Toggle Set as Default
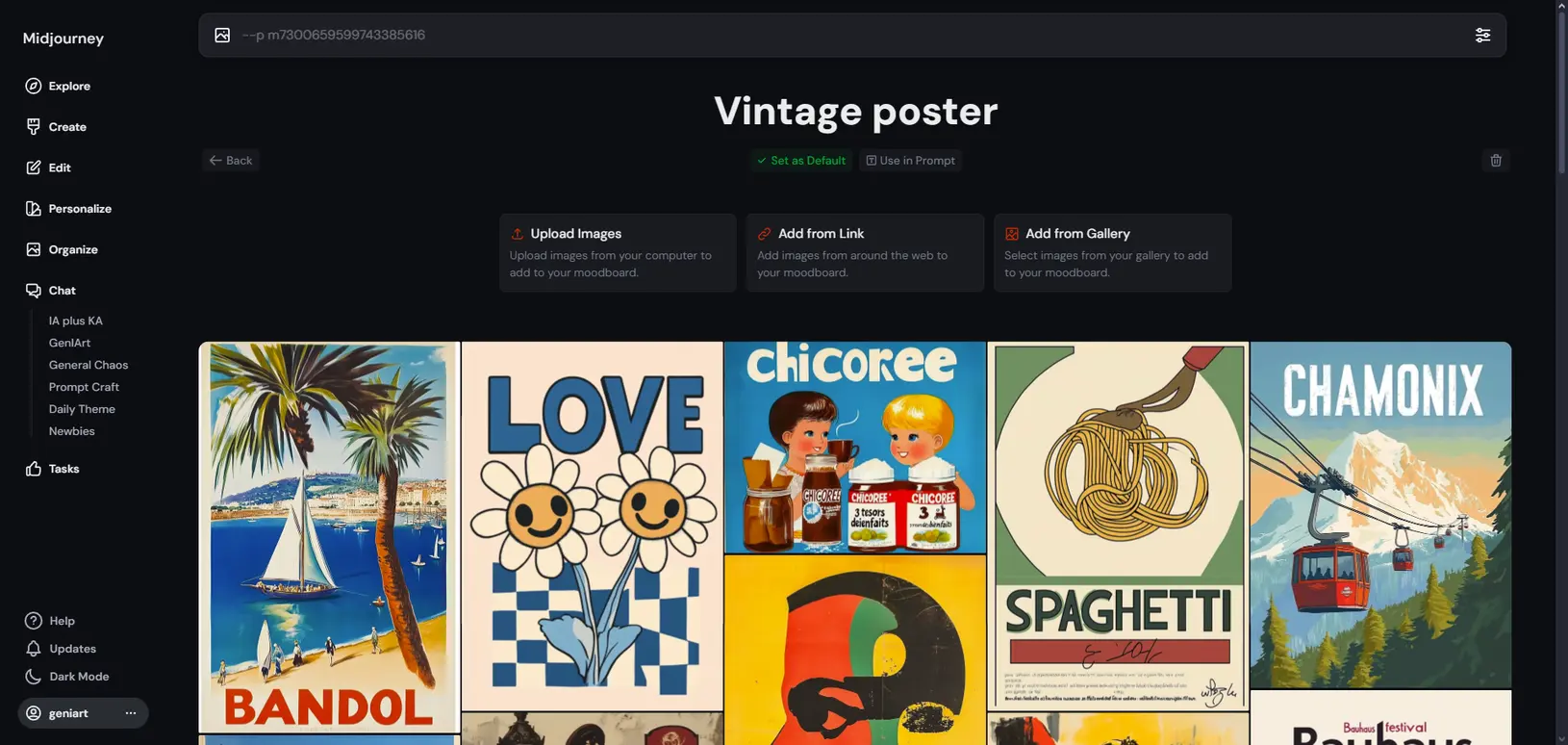Viewport: 1568px width, 745px height. click(801, 161)
